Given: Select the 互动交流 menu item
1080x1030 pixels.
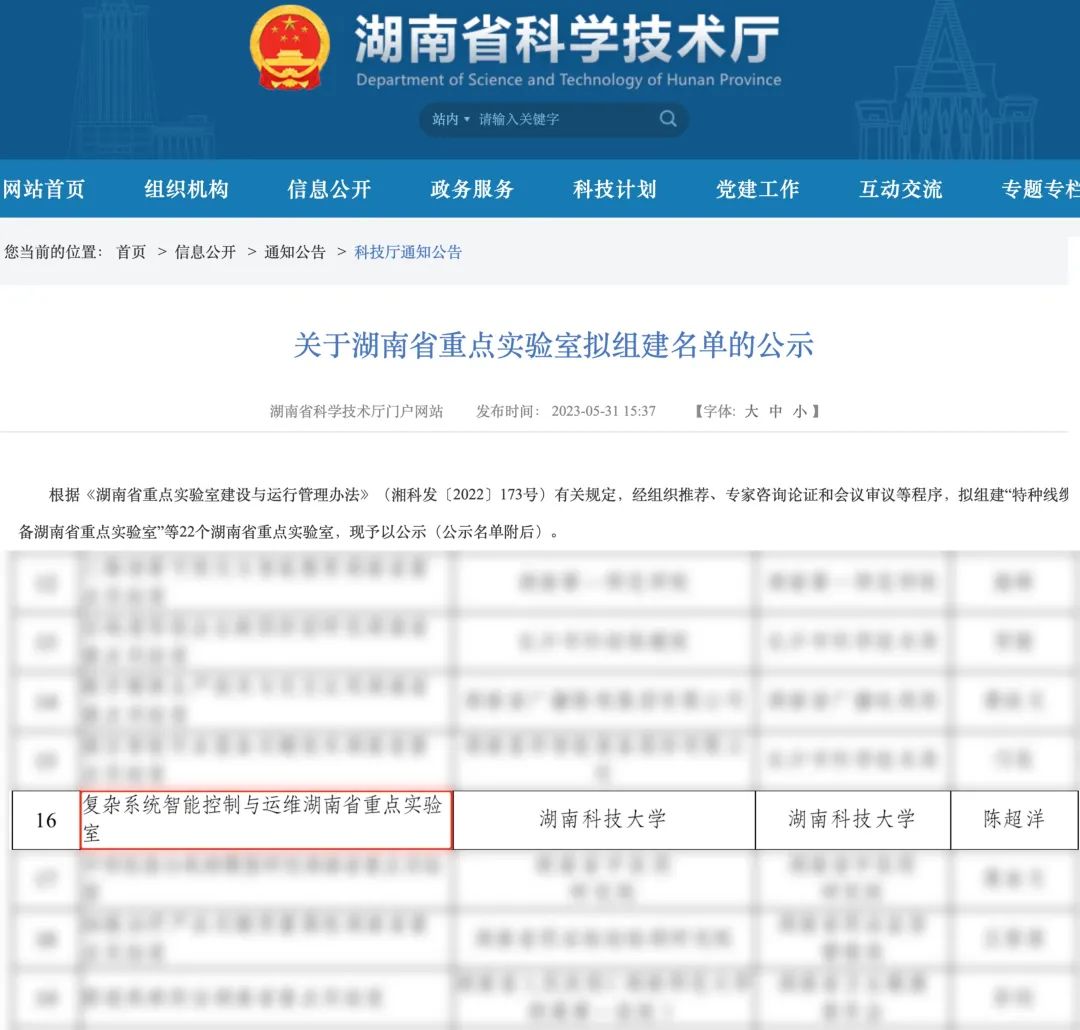Looking at the screenshot, I should click(x=901, y=189).
